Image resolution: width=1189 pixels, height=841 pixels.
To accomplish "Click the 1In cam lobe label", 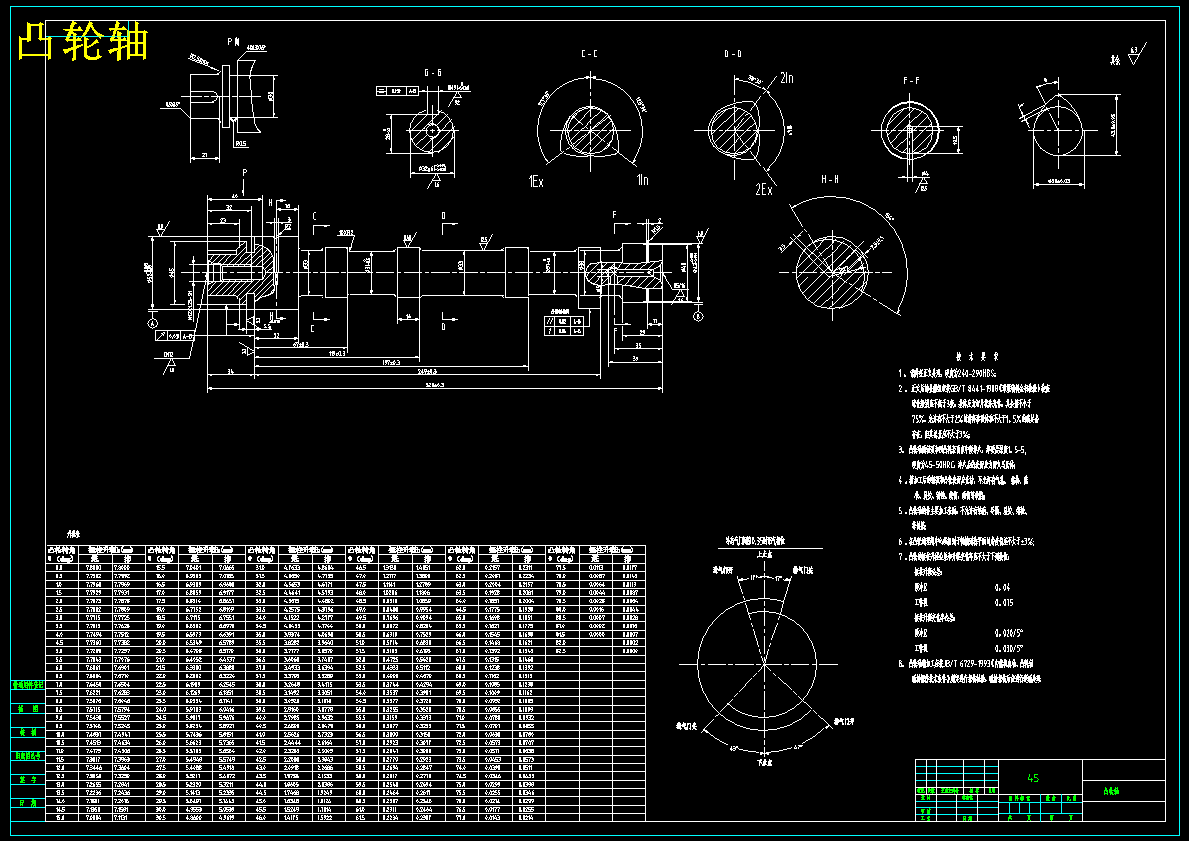I will 642,180.
